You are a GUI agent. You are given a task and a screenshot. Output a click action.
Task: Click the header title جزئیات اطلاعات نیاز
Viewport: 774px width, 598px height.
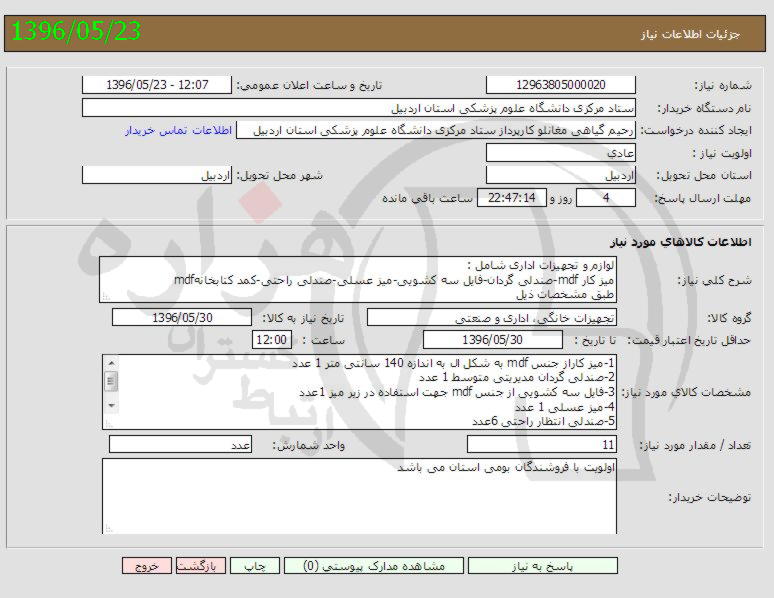(x=691, y=34)
